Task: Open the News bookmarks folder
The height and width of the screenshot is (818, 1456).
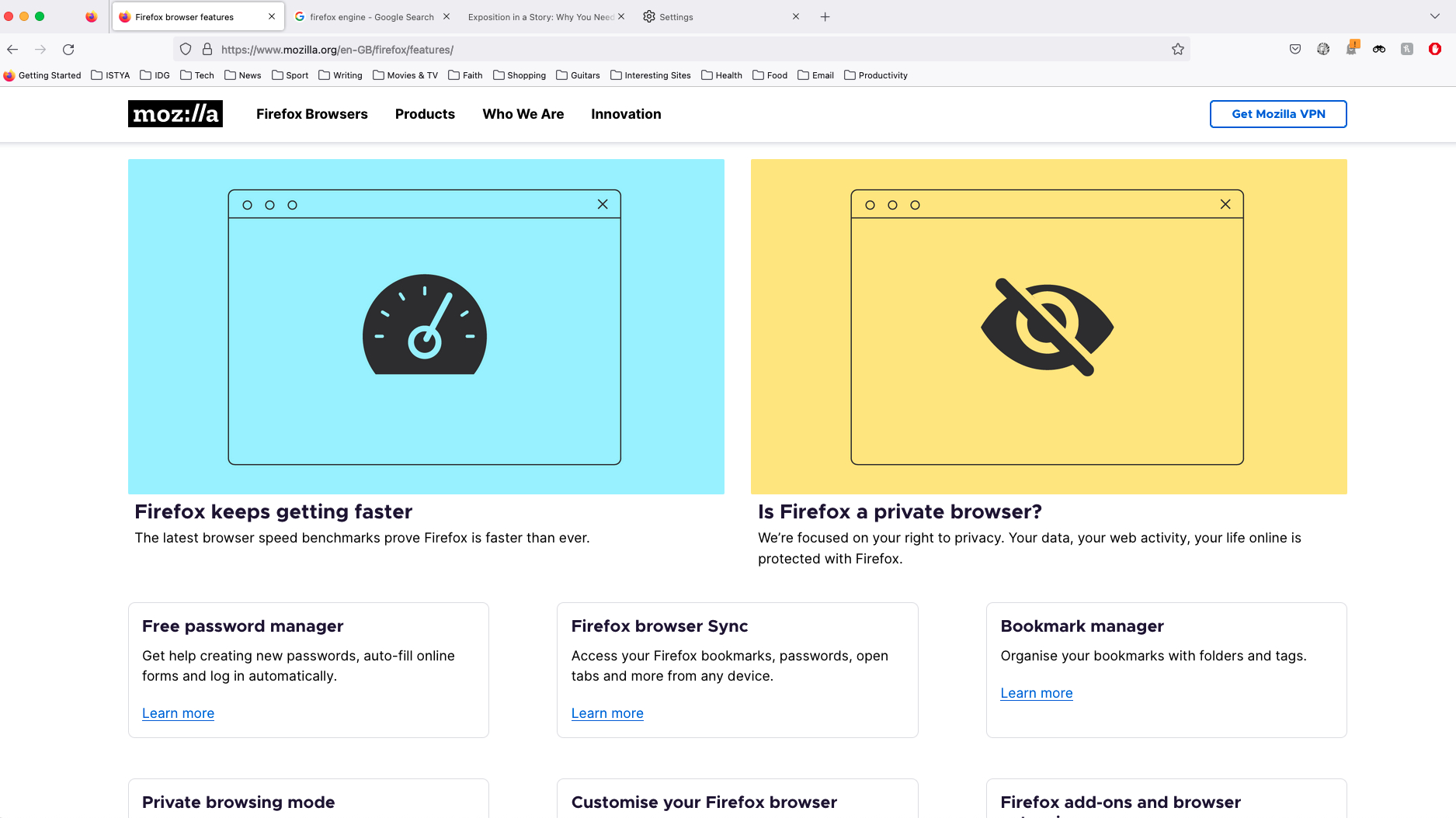Action: 243,75
